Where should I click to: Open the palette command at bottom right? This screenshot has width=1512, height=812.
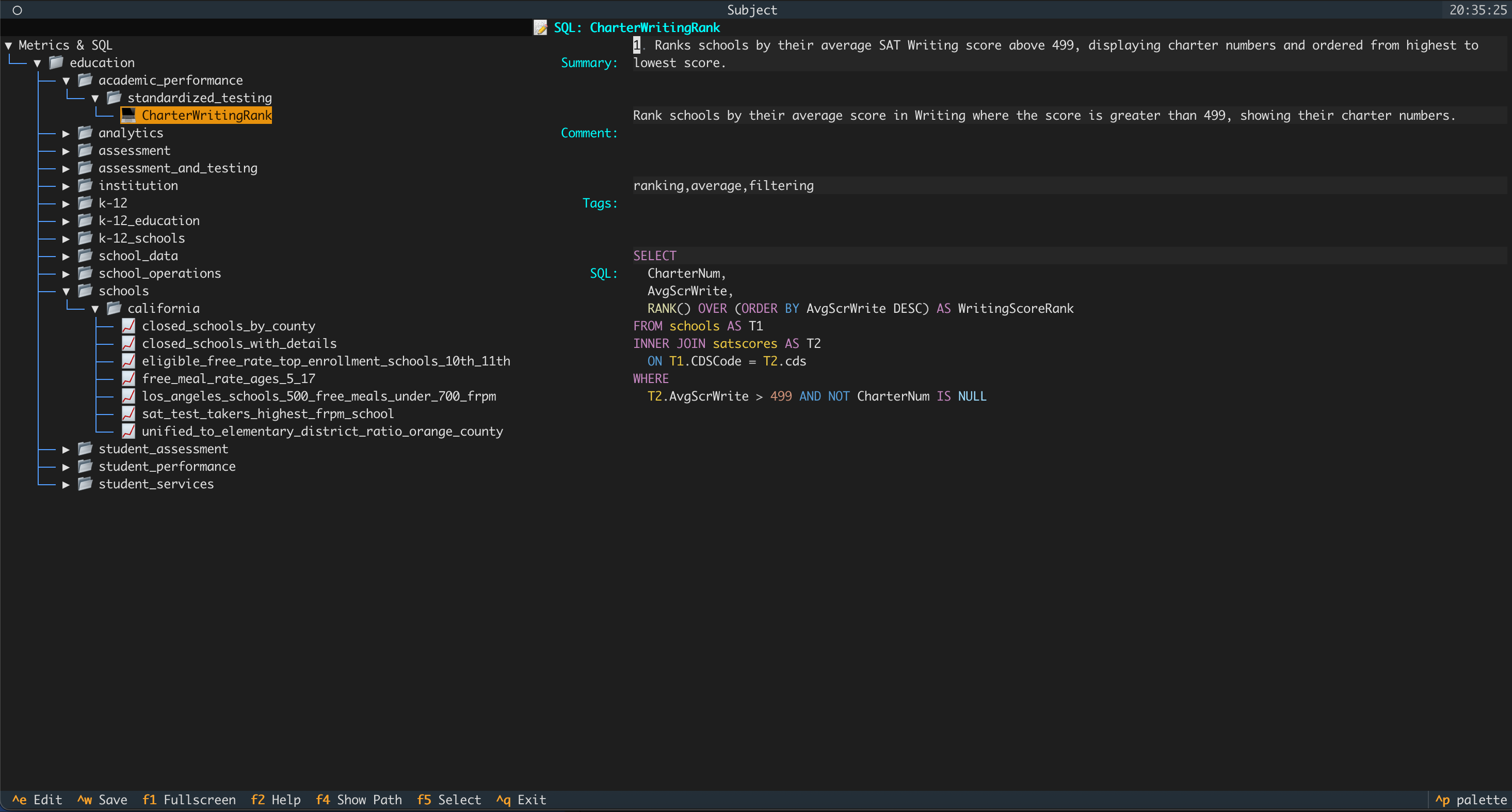[1472, 800]
